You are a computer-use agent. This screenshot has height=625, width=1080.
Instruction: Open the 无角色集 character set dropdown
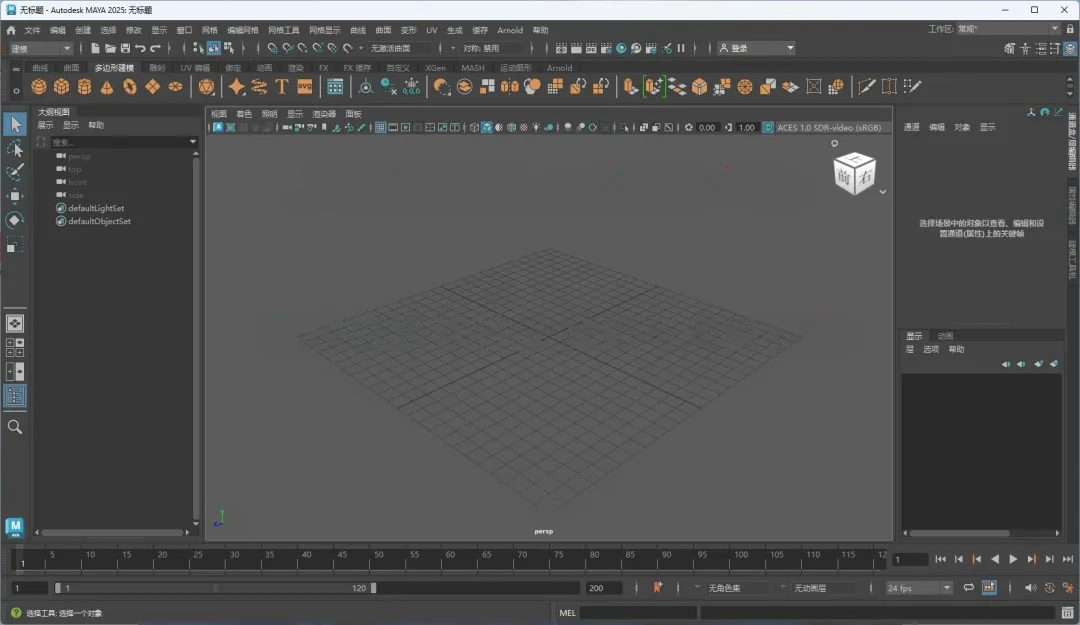pyautogui.click(x=737, y=588)
